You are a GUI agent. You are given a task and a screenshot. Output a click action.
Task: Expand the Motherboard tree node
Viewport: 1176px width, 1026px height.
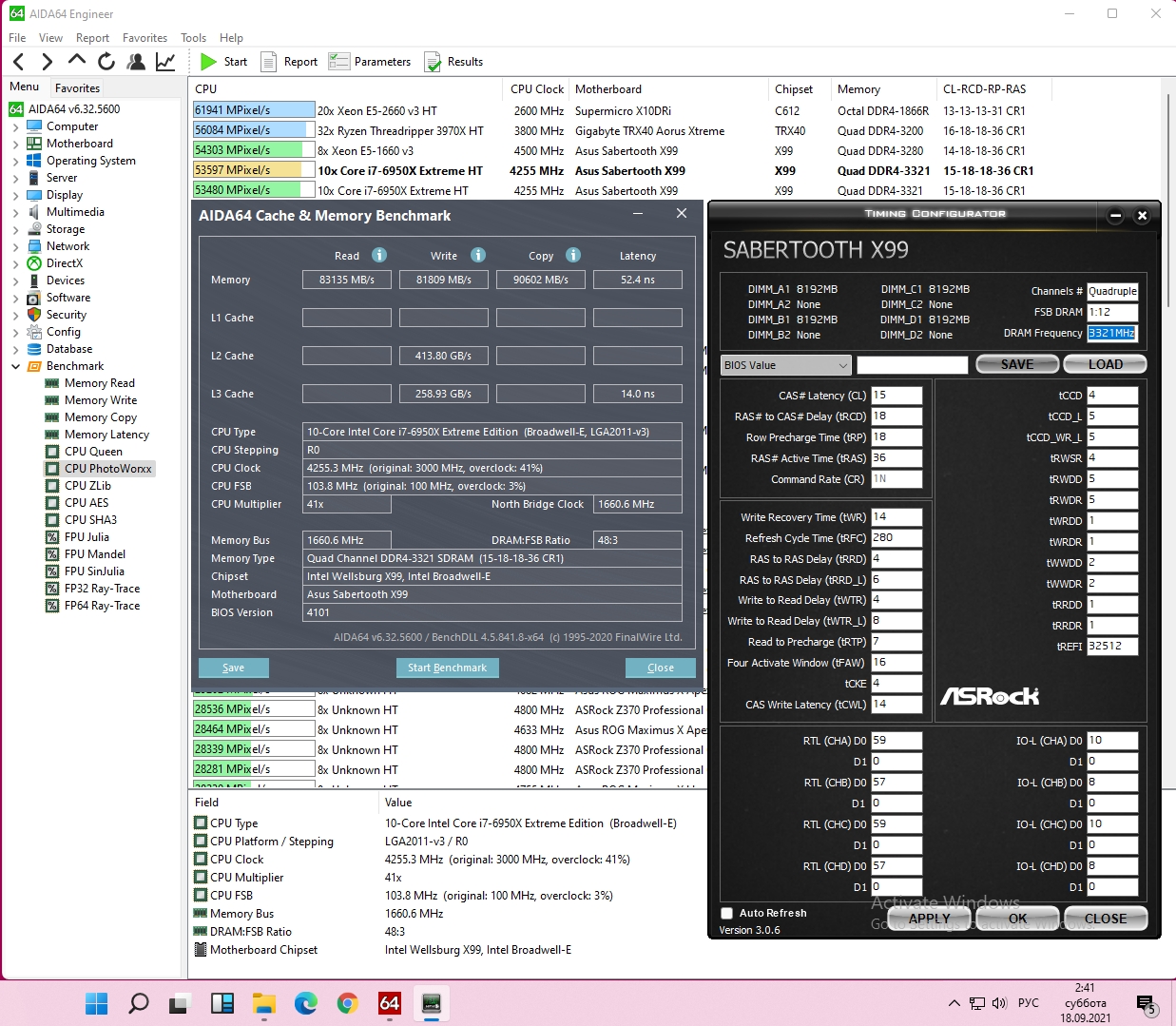(15, 144)
